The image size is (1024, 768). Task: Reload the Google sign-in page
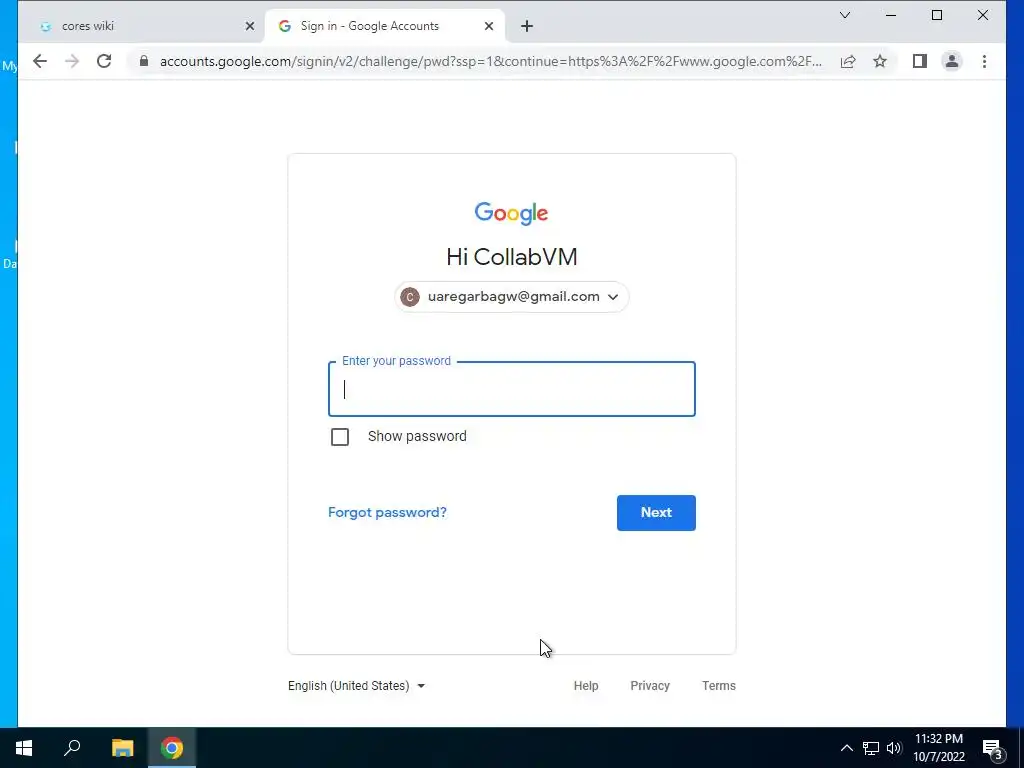coord(104,61)
